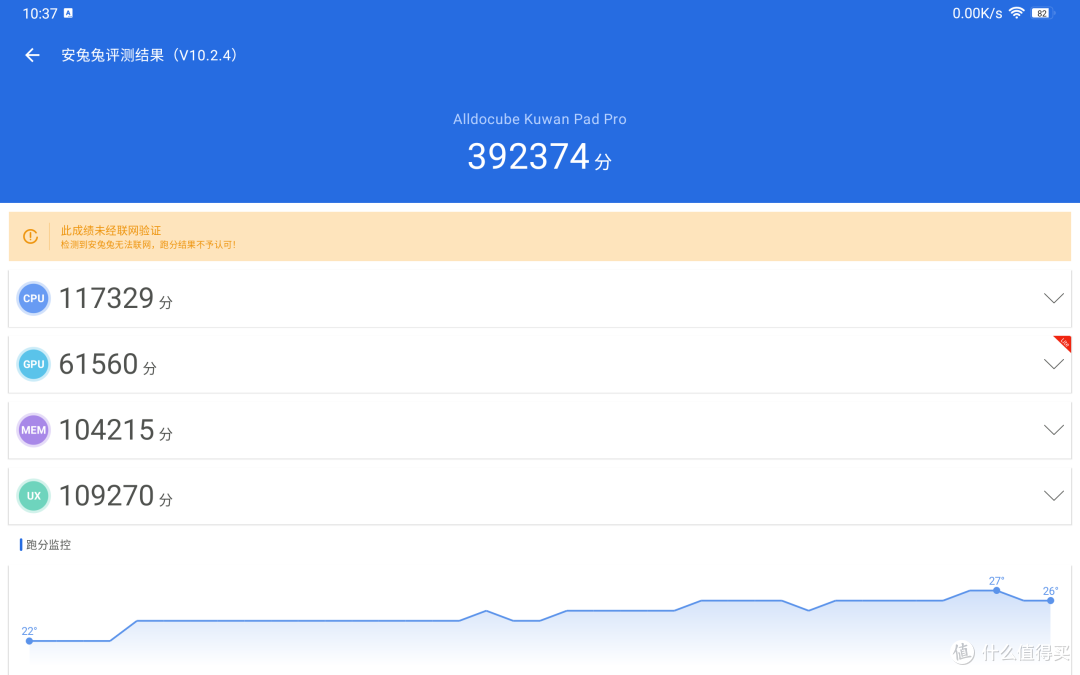Tap the battery indicator showing 82
1080x675 pixels.
click(x=1042, y=13)
